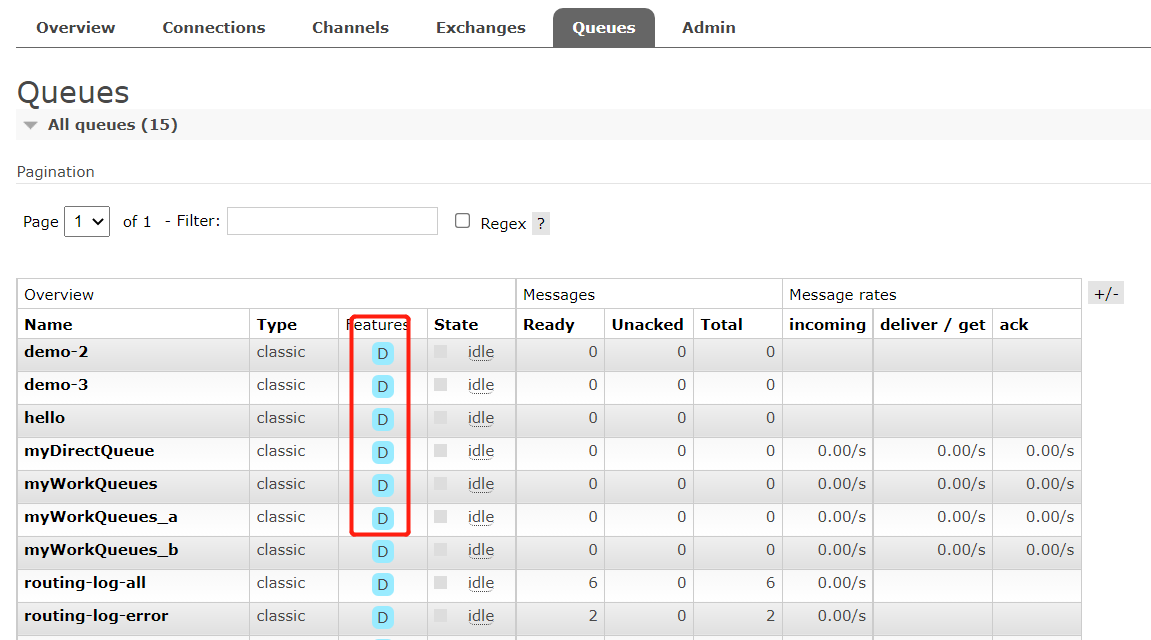This screenshot has height=640, width=1151.
Task: Sort queues by Total column
Action: (x=722, y=324)
